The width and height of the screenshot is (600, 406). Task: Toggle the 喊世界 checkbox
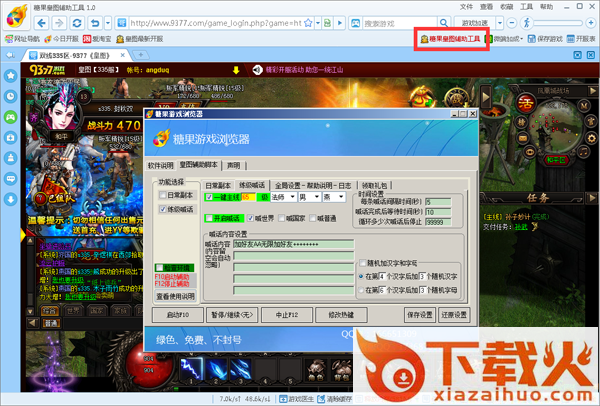[x=250, y=218]
